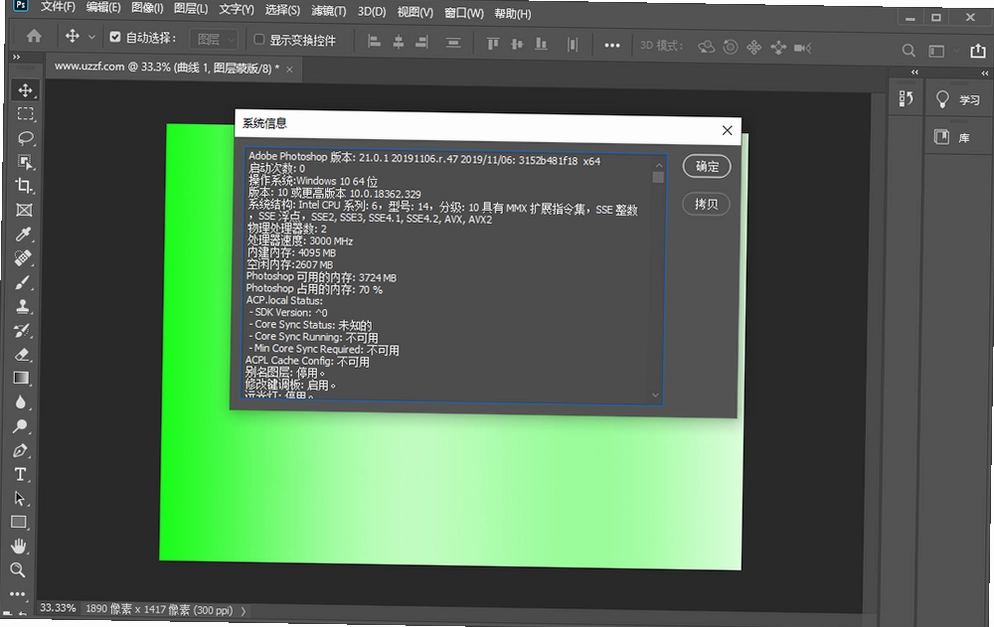Screen dimensions: 994x627
Task: Open the 图层 auto-select dropdown
Action: (x=214, y=39)
